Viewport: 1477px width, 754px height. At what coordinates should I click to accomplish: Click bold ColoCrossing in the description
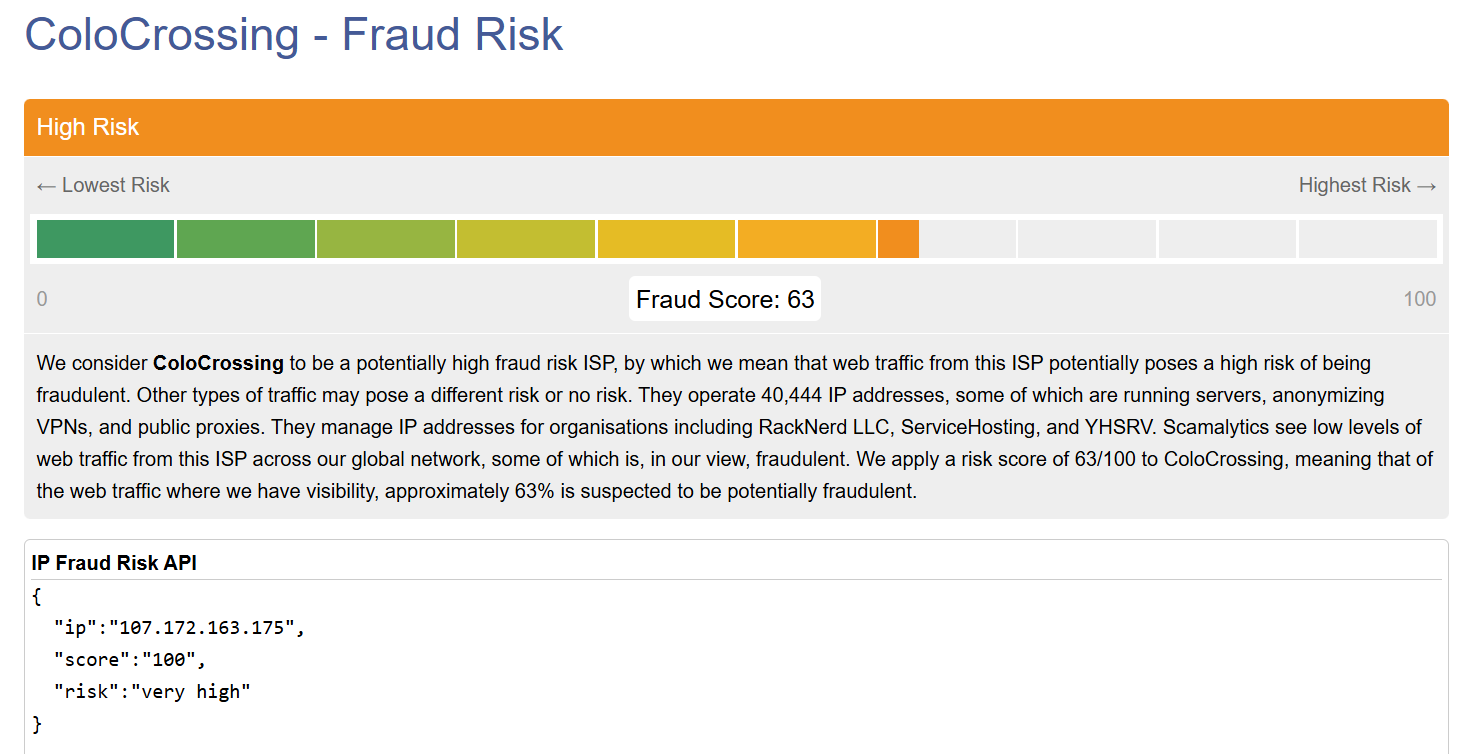tap(218, 362)
